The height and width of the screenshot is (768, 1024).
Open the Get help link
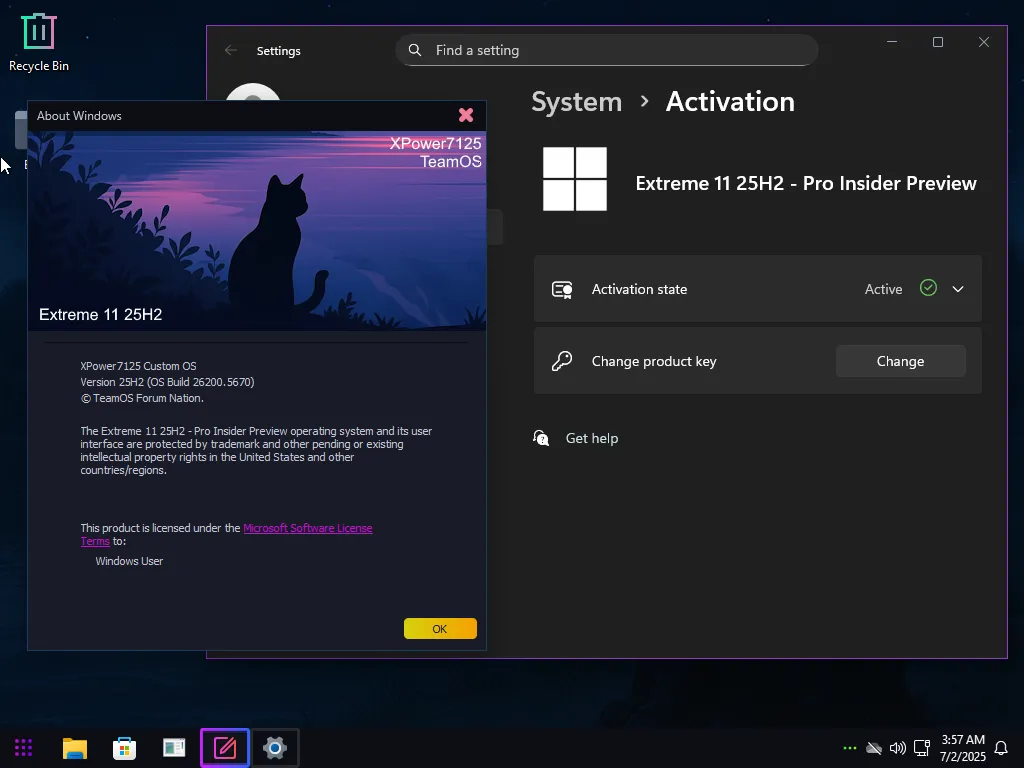[592, 438]
